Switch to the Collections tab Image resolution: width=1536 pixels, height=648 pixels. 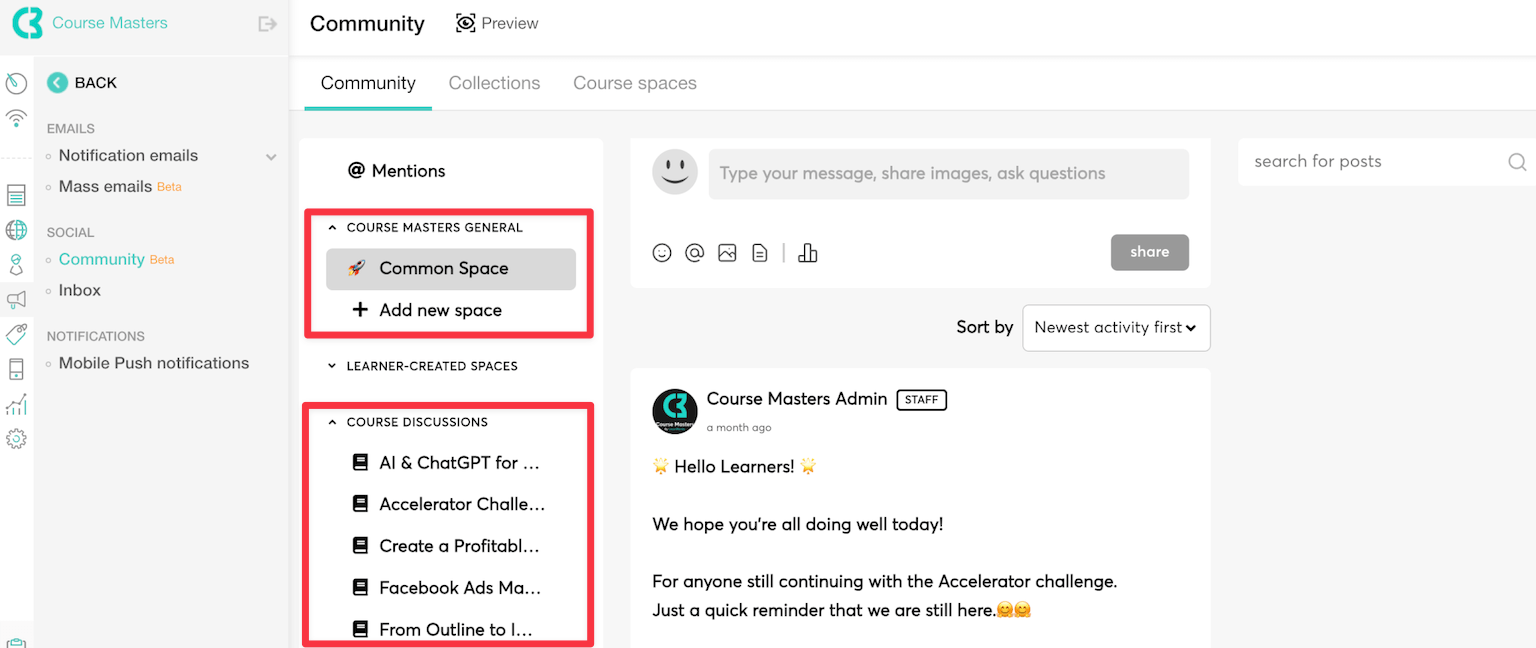pos(494,83)
